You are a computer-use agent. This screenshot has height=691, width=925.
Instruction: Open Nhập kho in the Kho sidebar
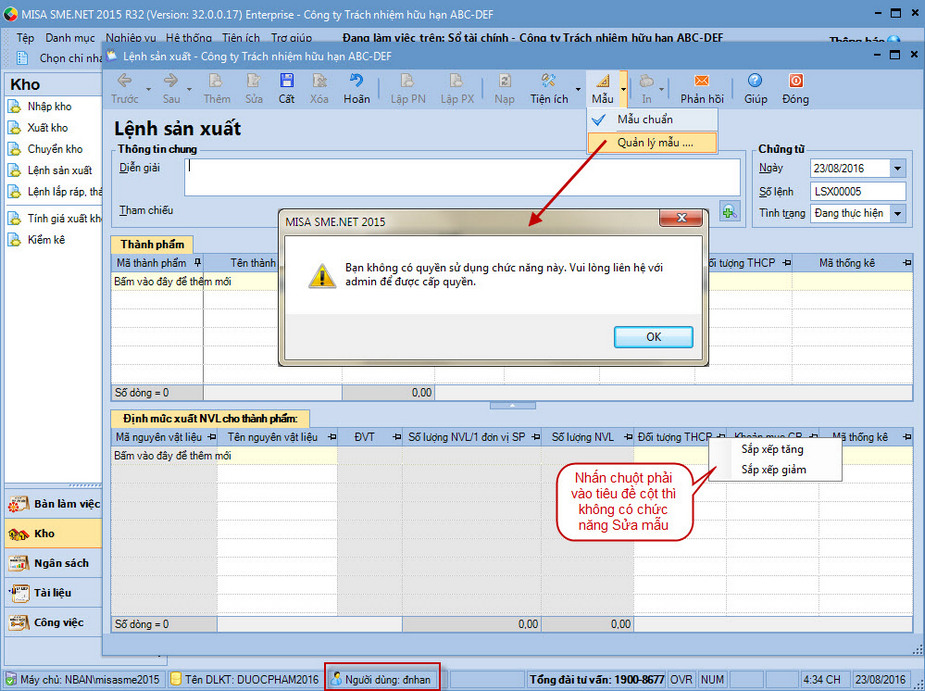pos(50,106)
